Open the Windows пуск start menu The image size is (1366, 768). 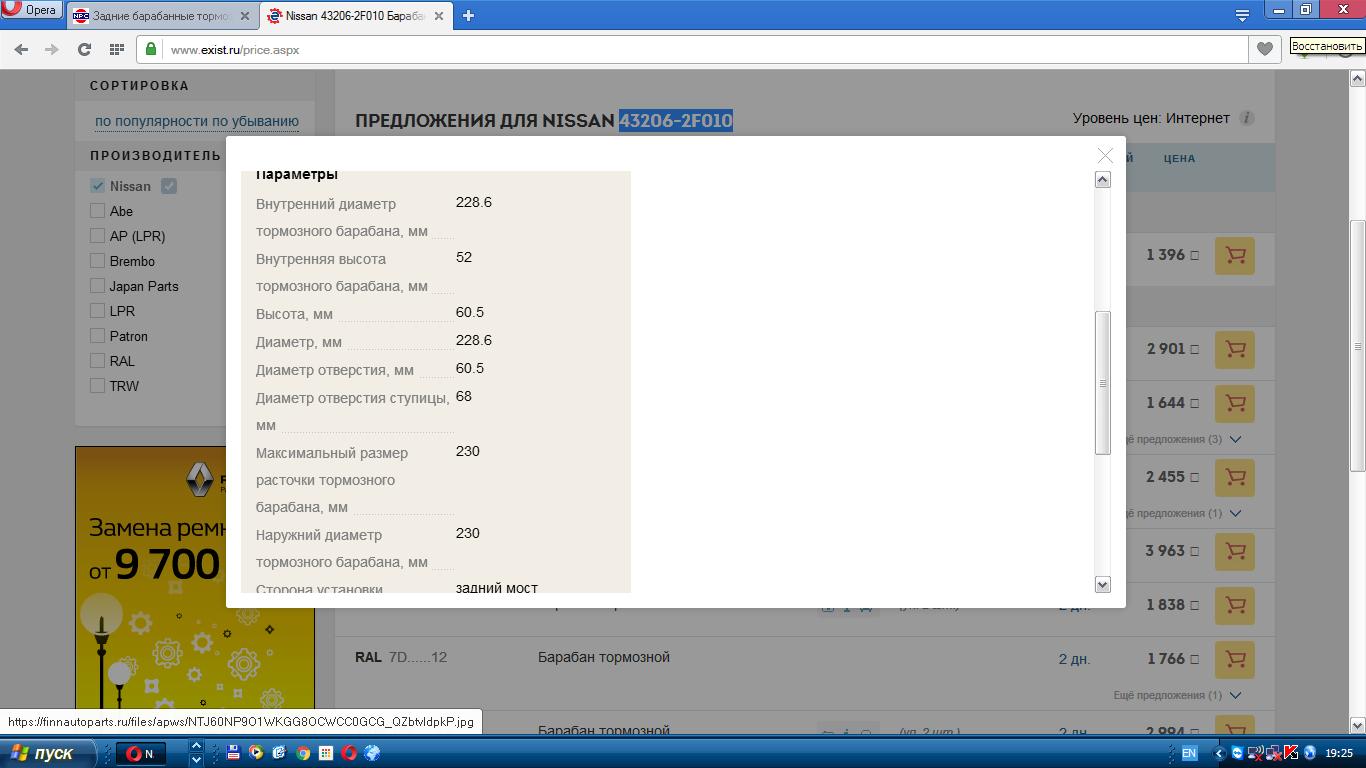pyautogui.click(x=48, y=753)
